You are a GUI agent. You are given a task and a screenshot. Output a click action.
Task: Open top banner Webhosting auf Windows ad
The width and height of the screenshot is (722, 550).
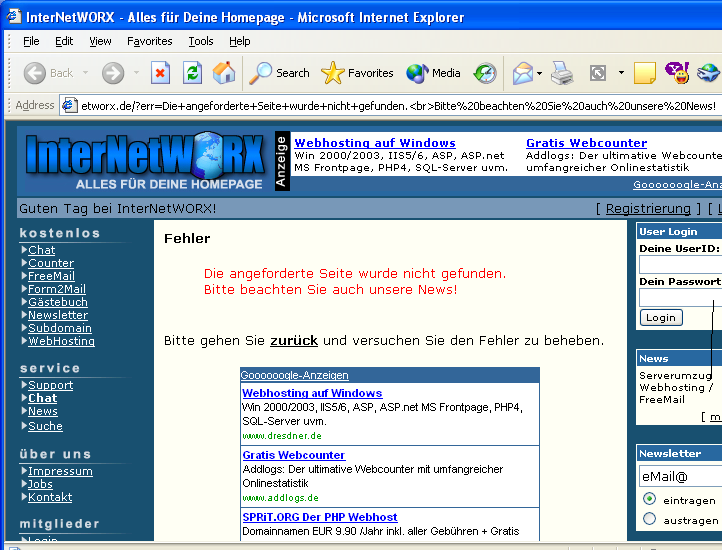coord(375,143)
